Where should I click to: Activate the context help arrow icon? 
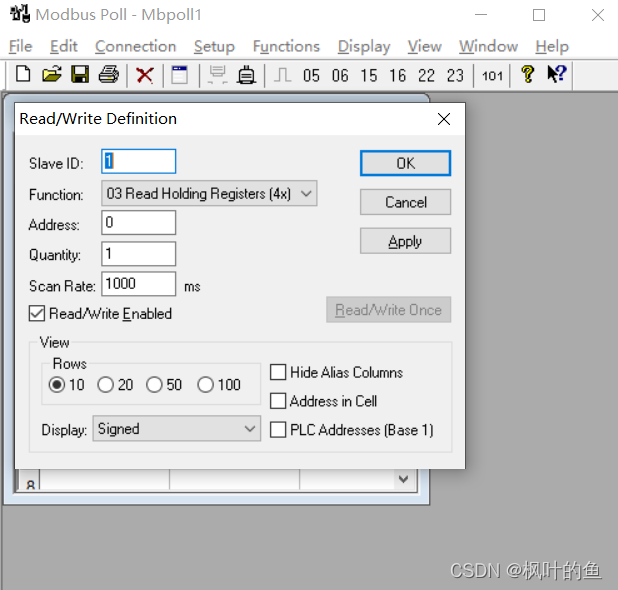tap(557, 74)
